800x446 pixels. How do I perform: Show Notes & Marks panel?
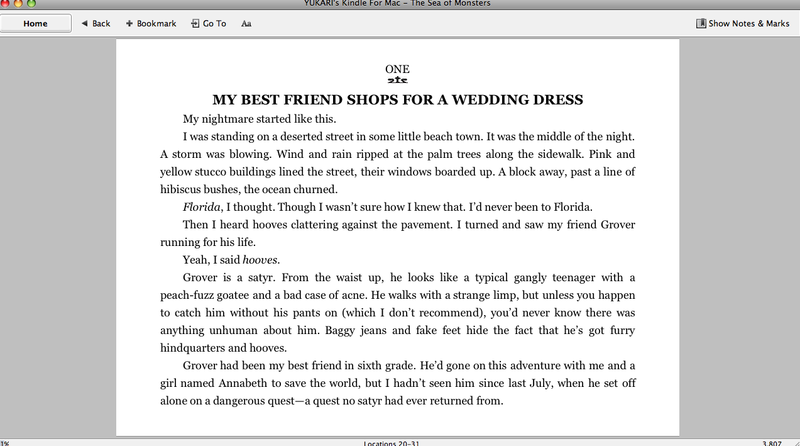(x=742, y=23)
